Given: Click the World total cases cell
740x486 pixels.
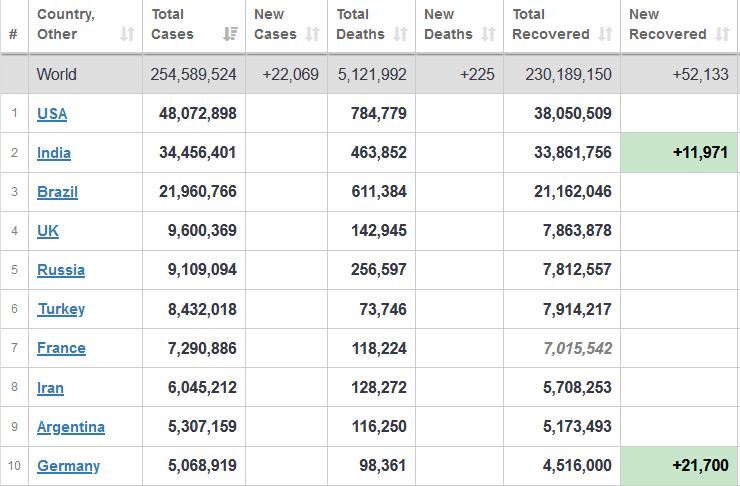Looking at the screenshot, I should pyautogui.click(x=193, y=74).
